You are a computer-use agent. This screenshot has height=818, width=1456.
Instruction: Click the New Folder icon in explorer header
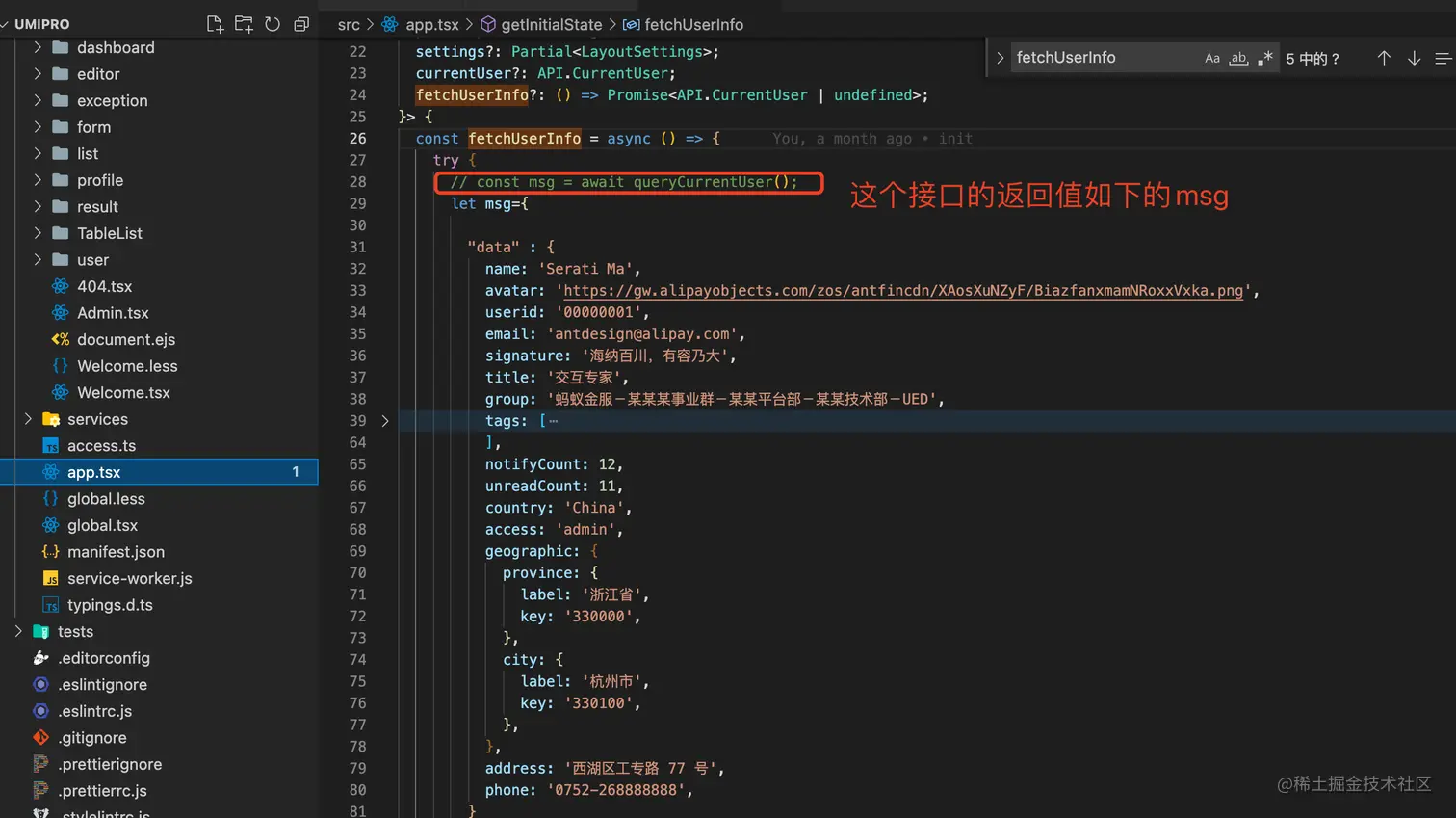click(x=244, y=24)
